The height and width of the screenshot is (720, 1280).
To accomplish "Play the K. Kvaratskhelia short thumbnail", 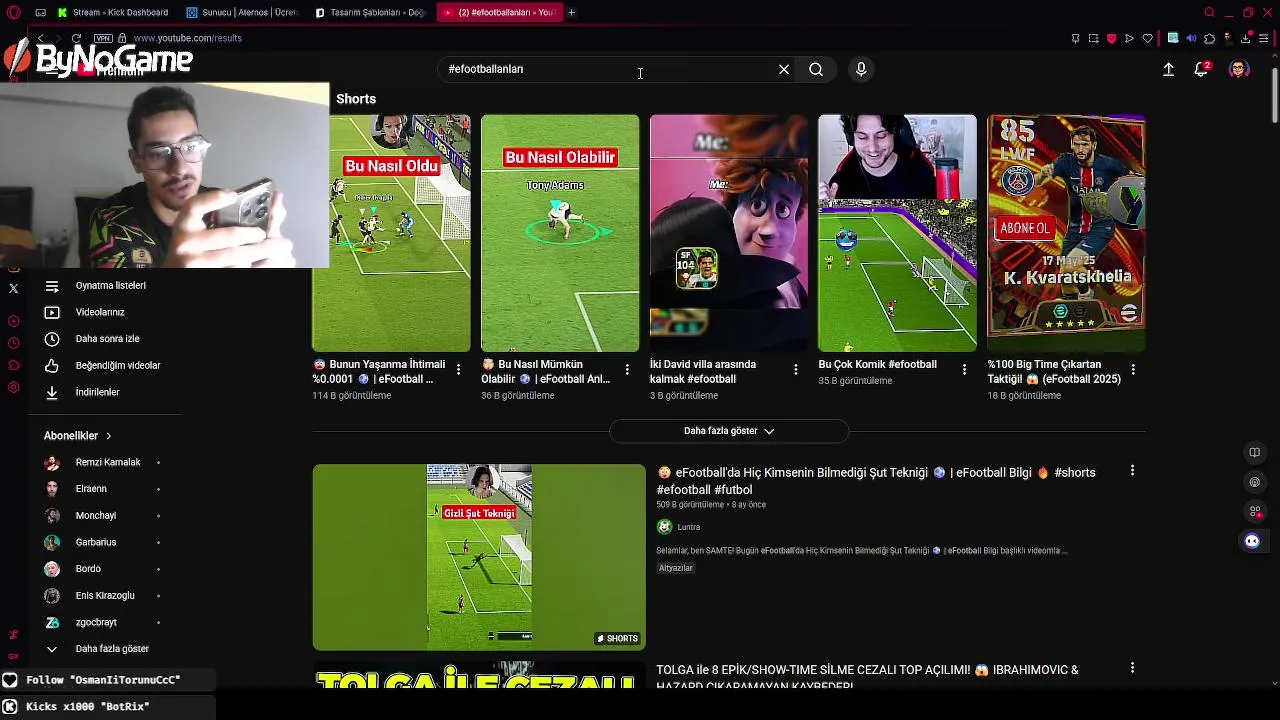I will [1066, 233].
